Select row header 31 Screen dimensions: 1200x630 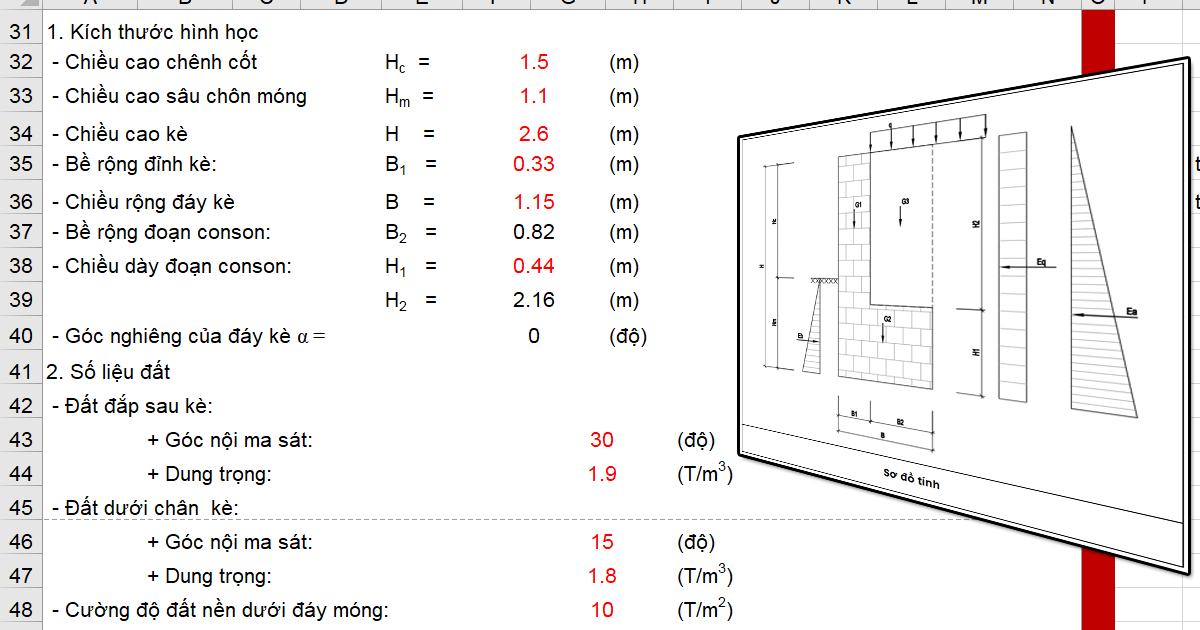coord(21,32)
